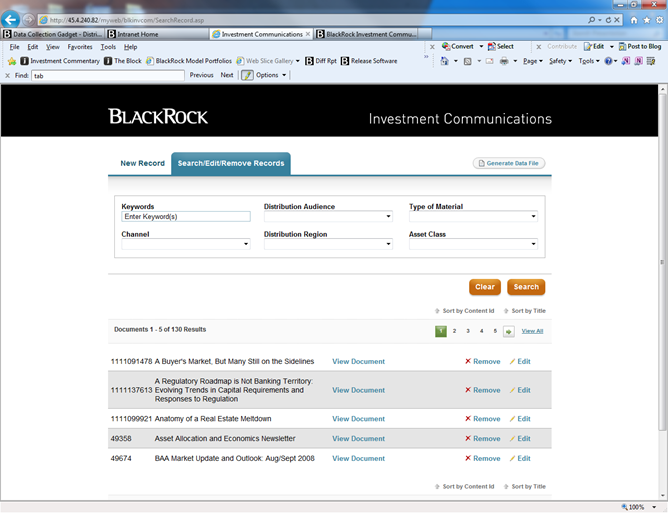Screen dimensions: 668x513
Task: Click upper Sort by Content Id
Action: 464,311
